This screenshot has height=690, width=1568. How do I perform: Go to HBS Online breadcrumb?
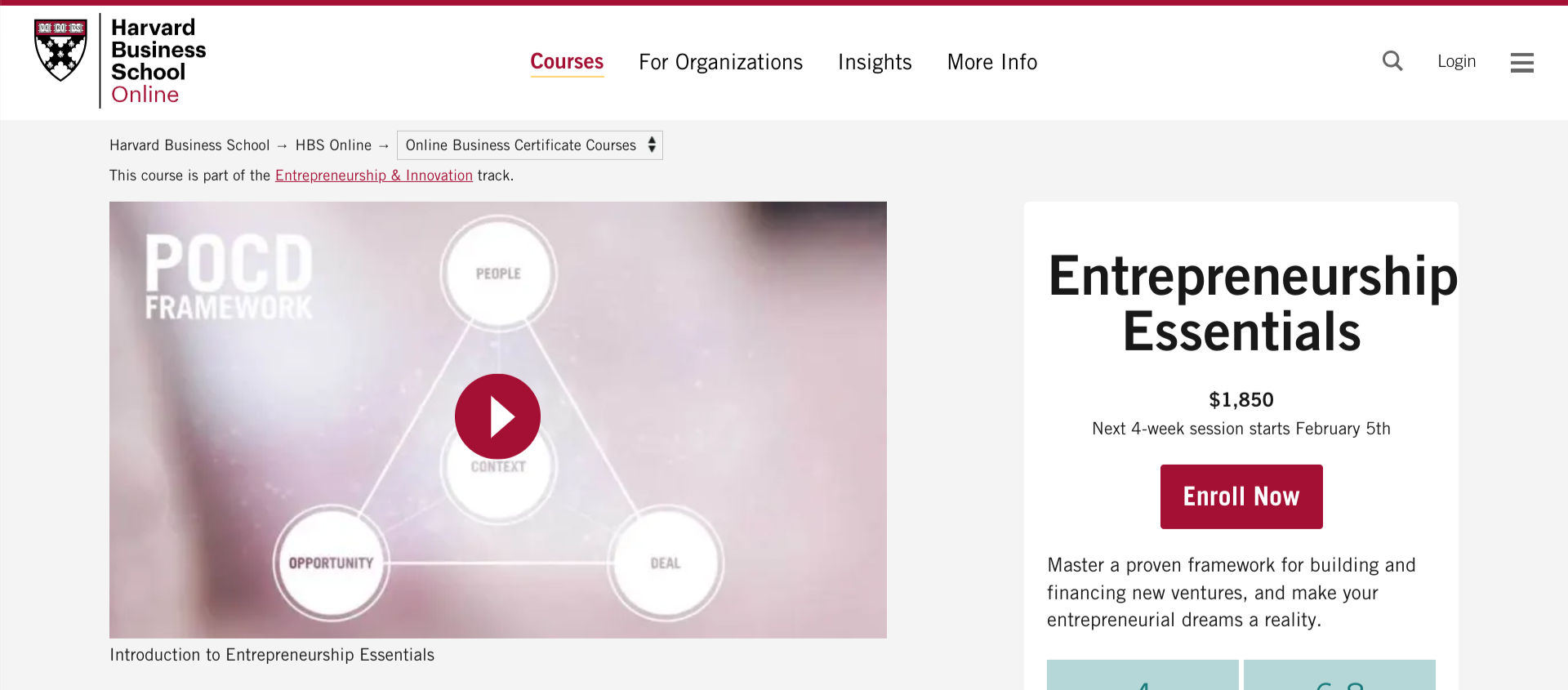pos(333,145)
